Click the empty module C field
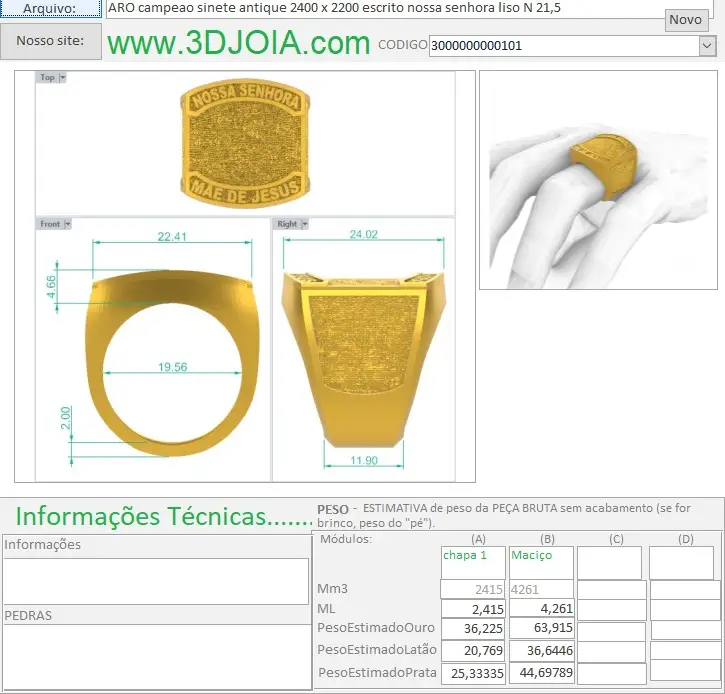The height and width of the screenshot is (694, 725). [x=609, y=562]
